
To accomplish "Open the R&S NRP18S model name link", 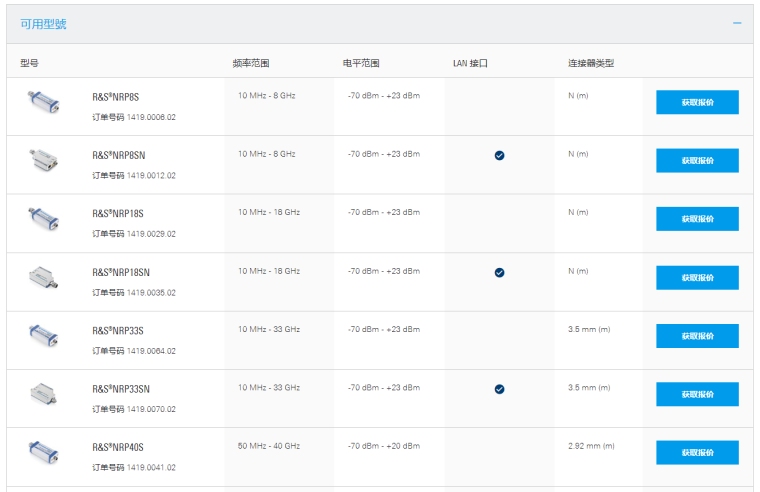I will [118, 213].
